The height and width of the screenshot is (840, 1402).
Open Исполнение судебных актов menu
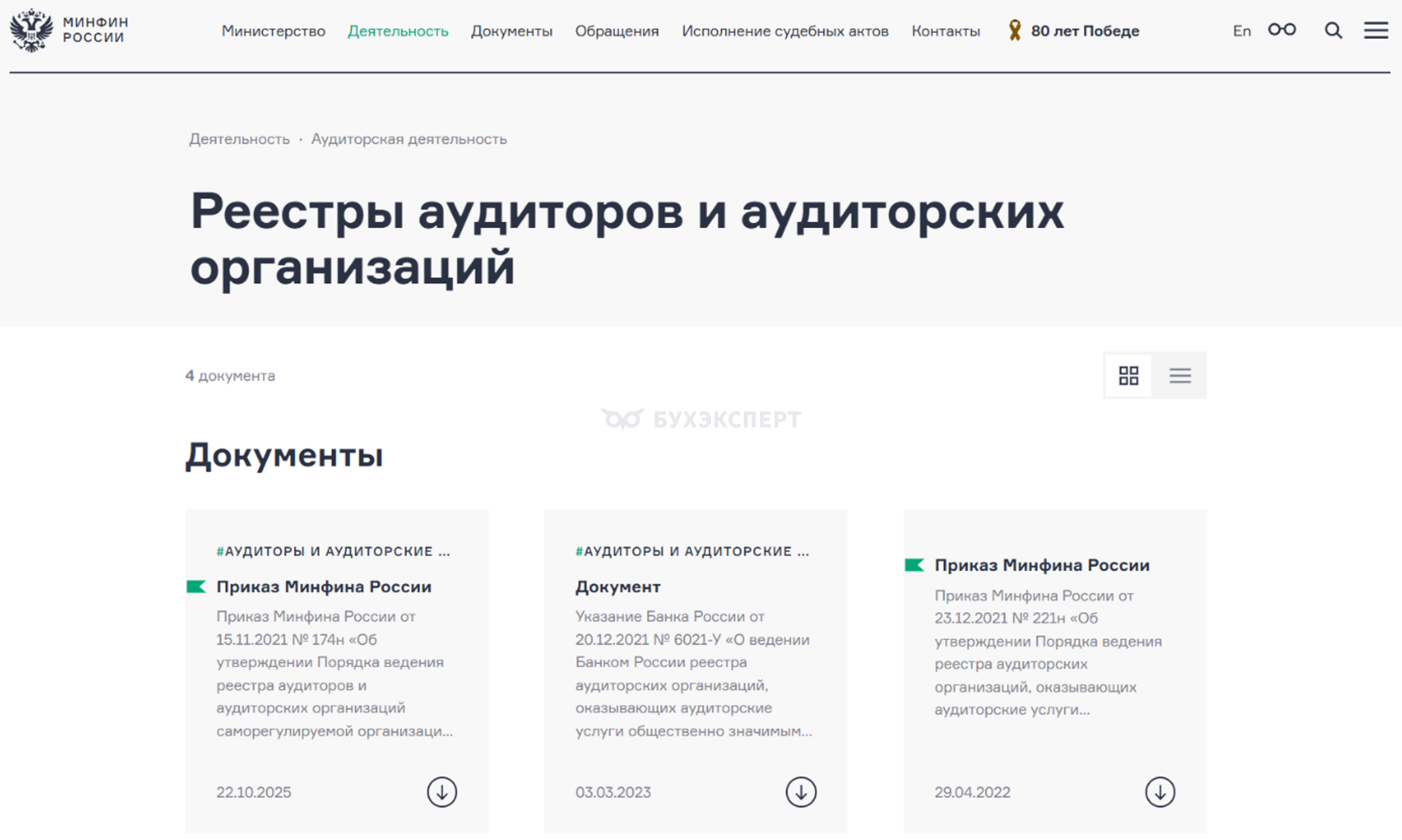click(x=785, y=31)
